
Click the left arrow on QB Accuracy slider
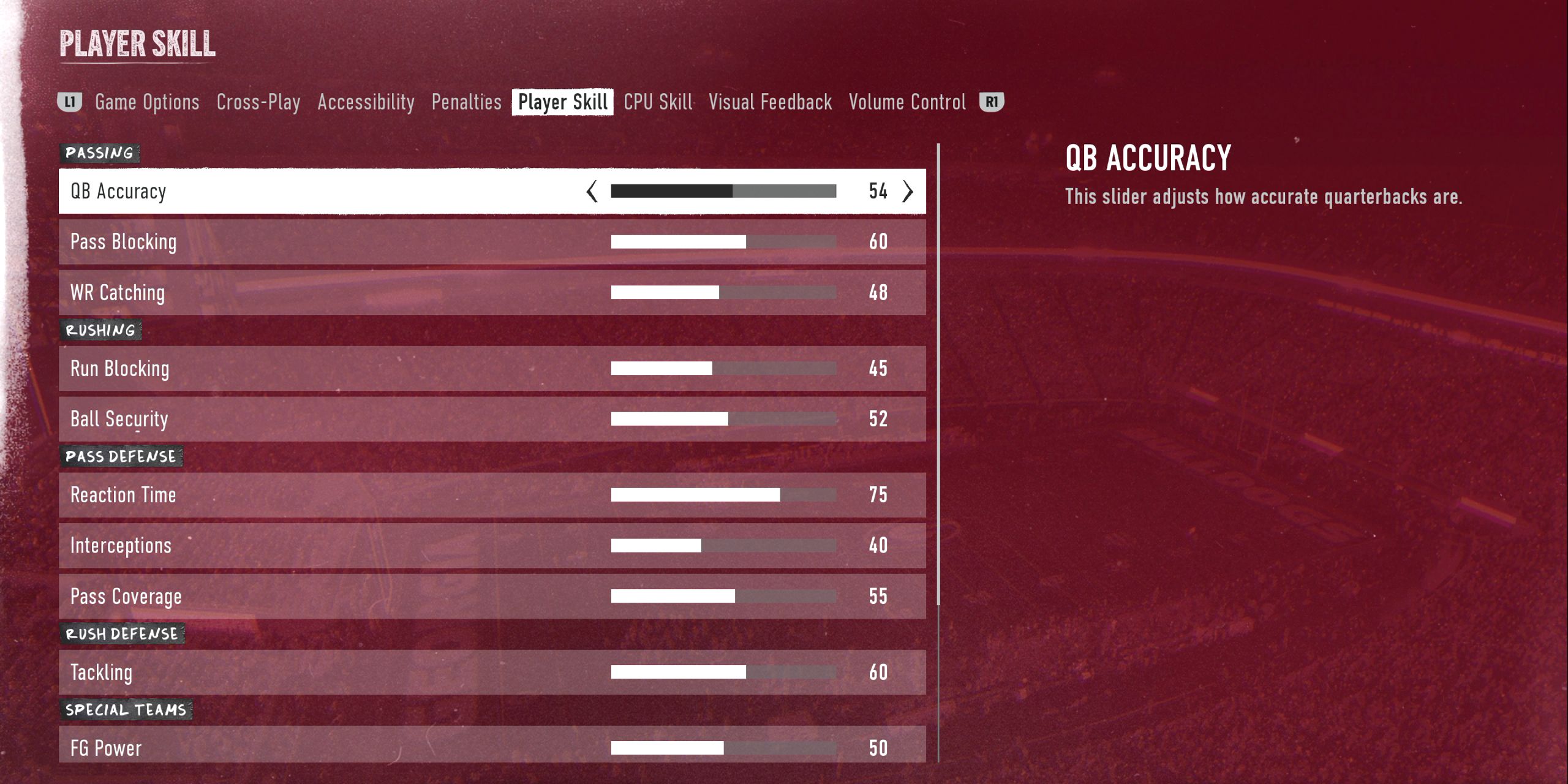pos(591,193)
